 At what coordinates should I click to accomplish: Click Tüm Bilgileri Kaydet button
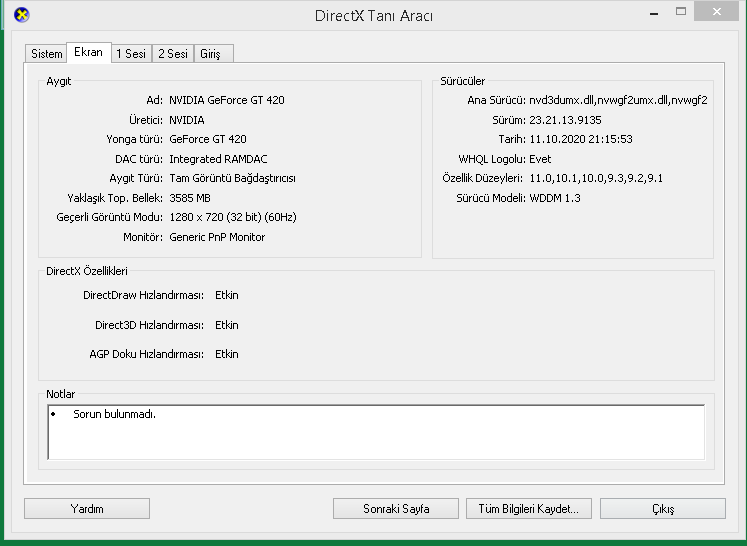point(529,509)
